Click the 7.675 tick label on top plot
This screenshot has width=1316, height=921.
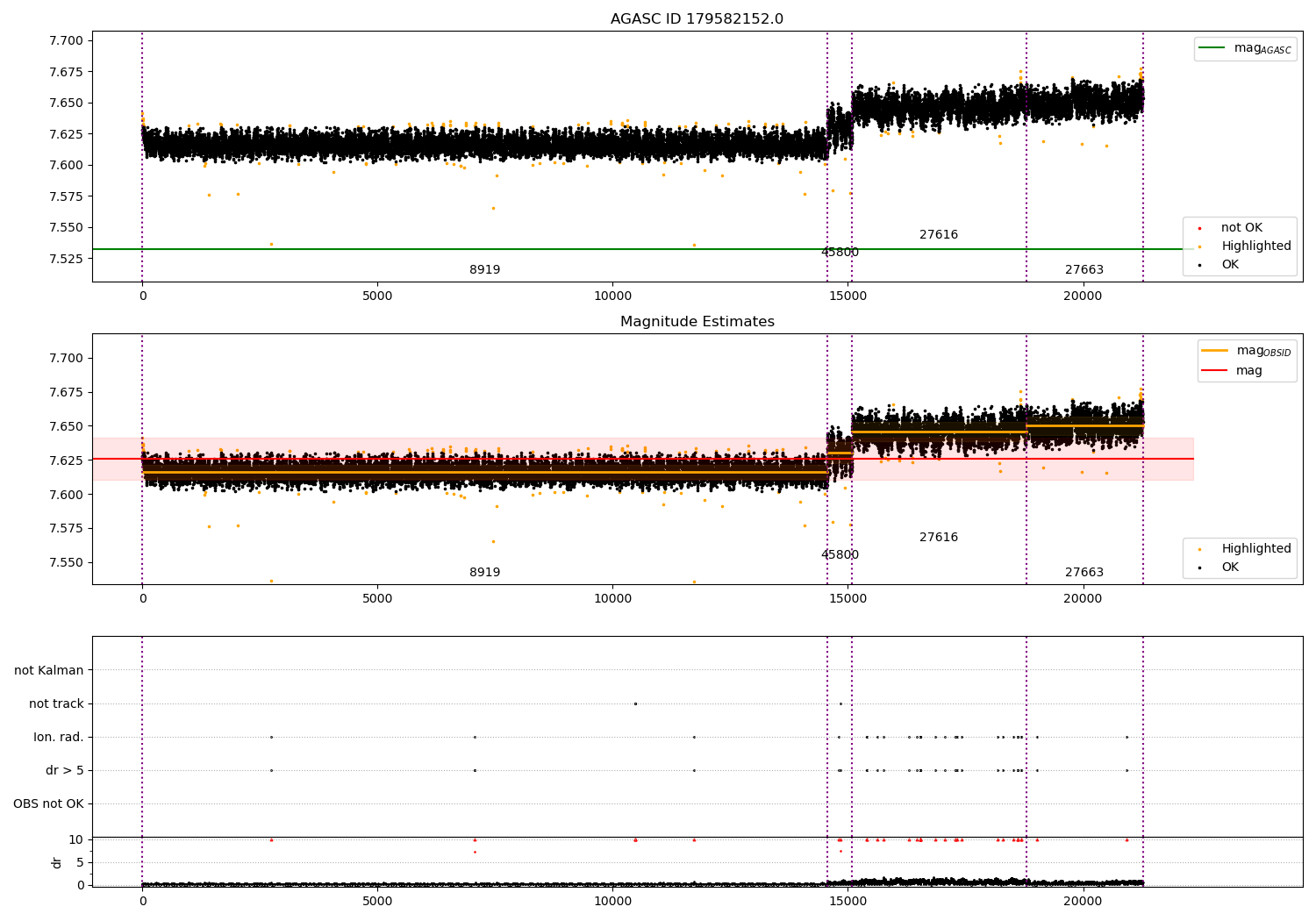coord(65,72)
